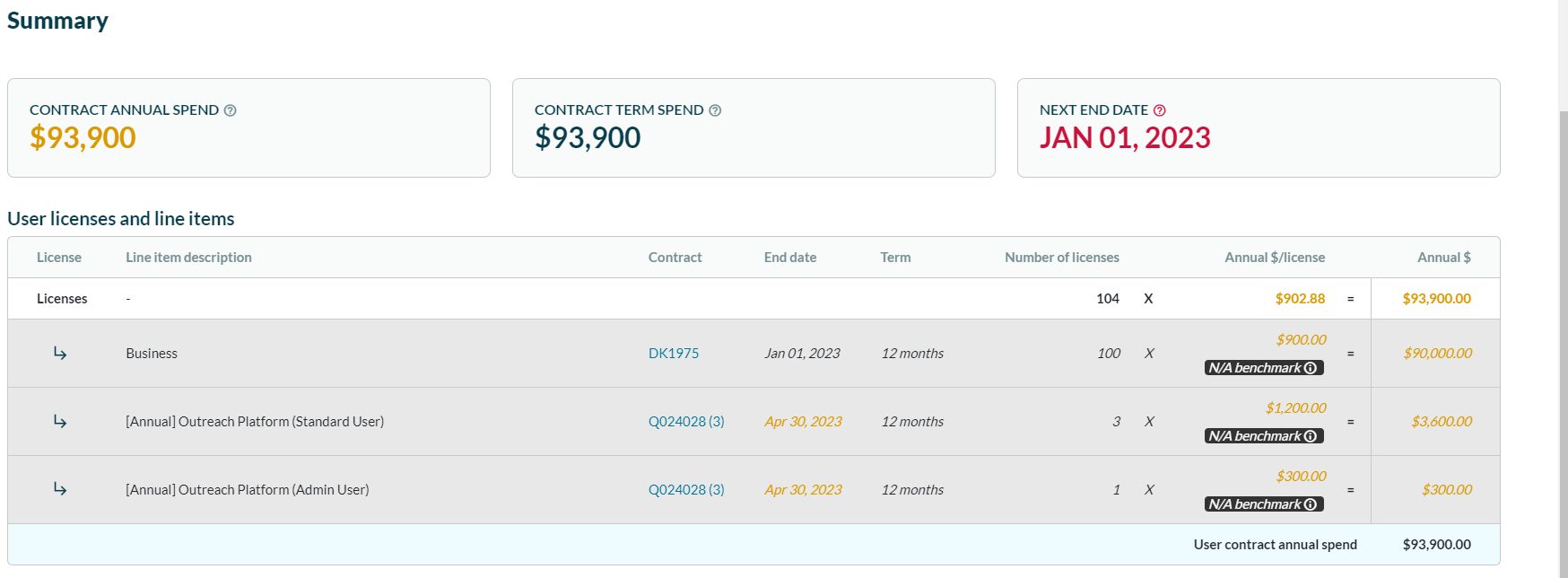Sort by End date column header
1568x578 pixels.
(x=789, y=258)
